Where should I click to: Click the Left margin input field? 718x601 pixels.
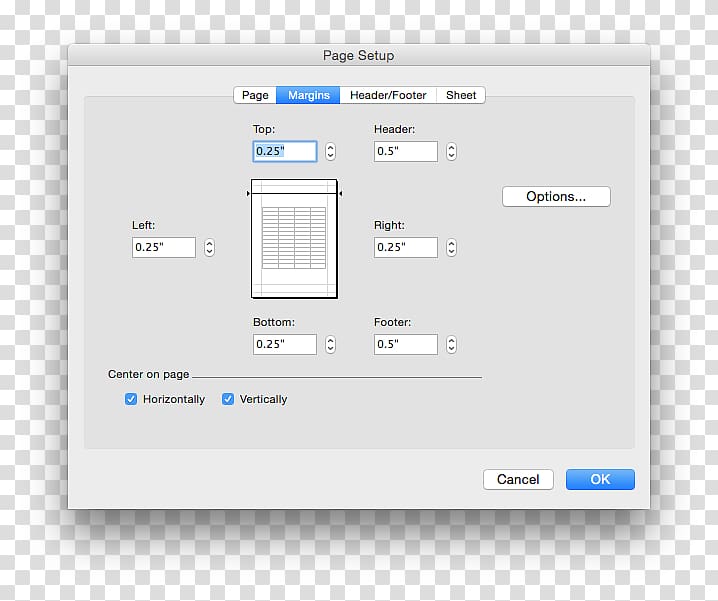tap(164, 247)
